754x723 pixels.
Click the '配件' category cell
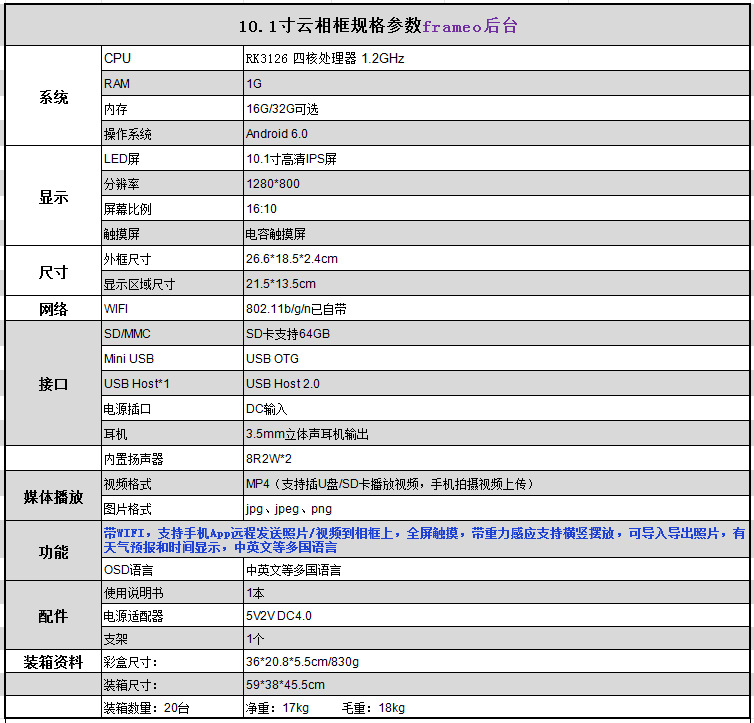[53, 615]
